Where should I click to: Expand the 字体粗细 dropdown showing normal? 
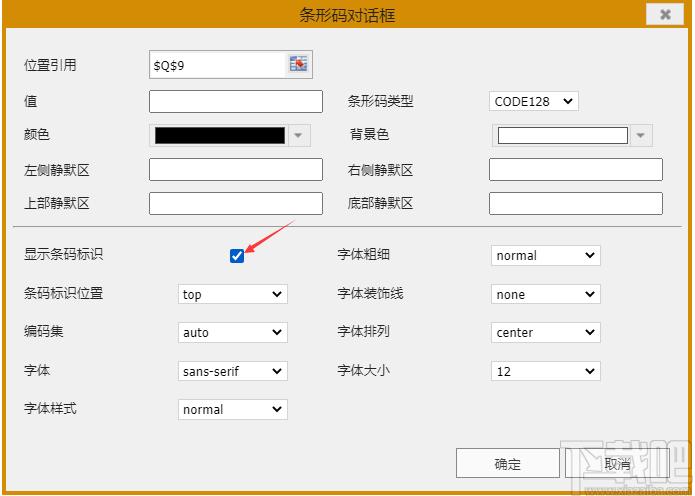click(546, 255)
